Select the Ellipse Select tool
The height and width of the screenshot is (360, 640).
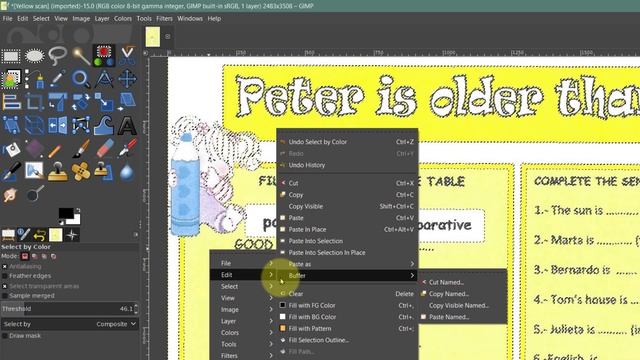pos(34,56)
